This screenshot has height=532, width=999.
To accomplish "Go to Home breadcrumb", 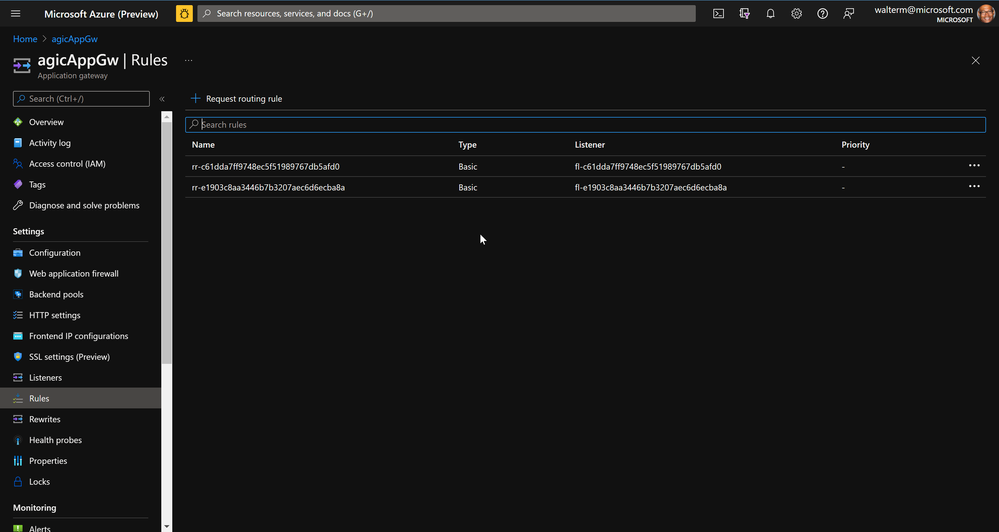I will [x=25, y=39].
